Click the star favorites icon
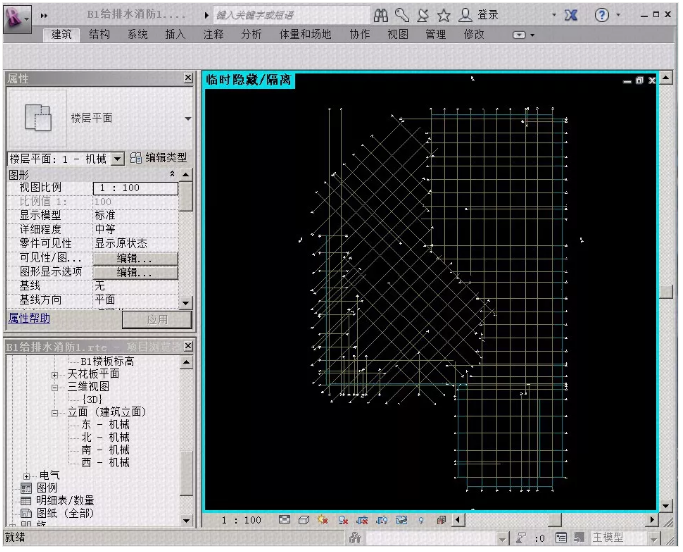Viewport: 683px width, 552px height. click(443, 16)
